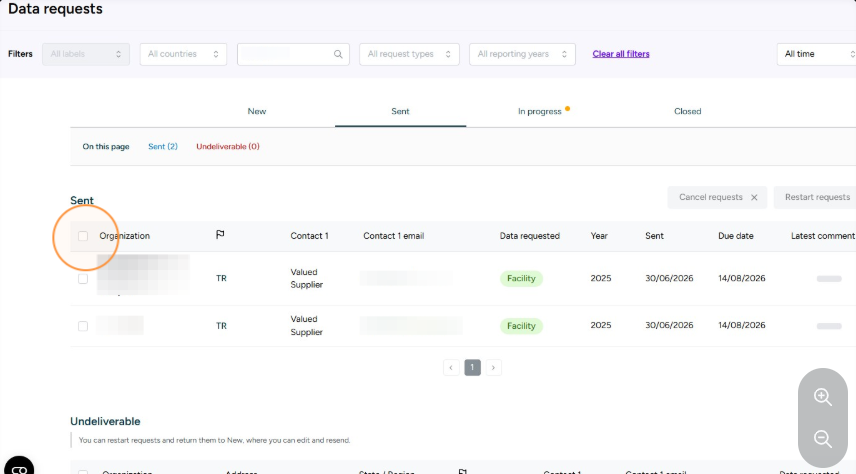The width and height of the screenshot is (856, 474).
Task: Click the Contact 1 email column header
Action: tap(394, 236)
